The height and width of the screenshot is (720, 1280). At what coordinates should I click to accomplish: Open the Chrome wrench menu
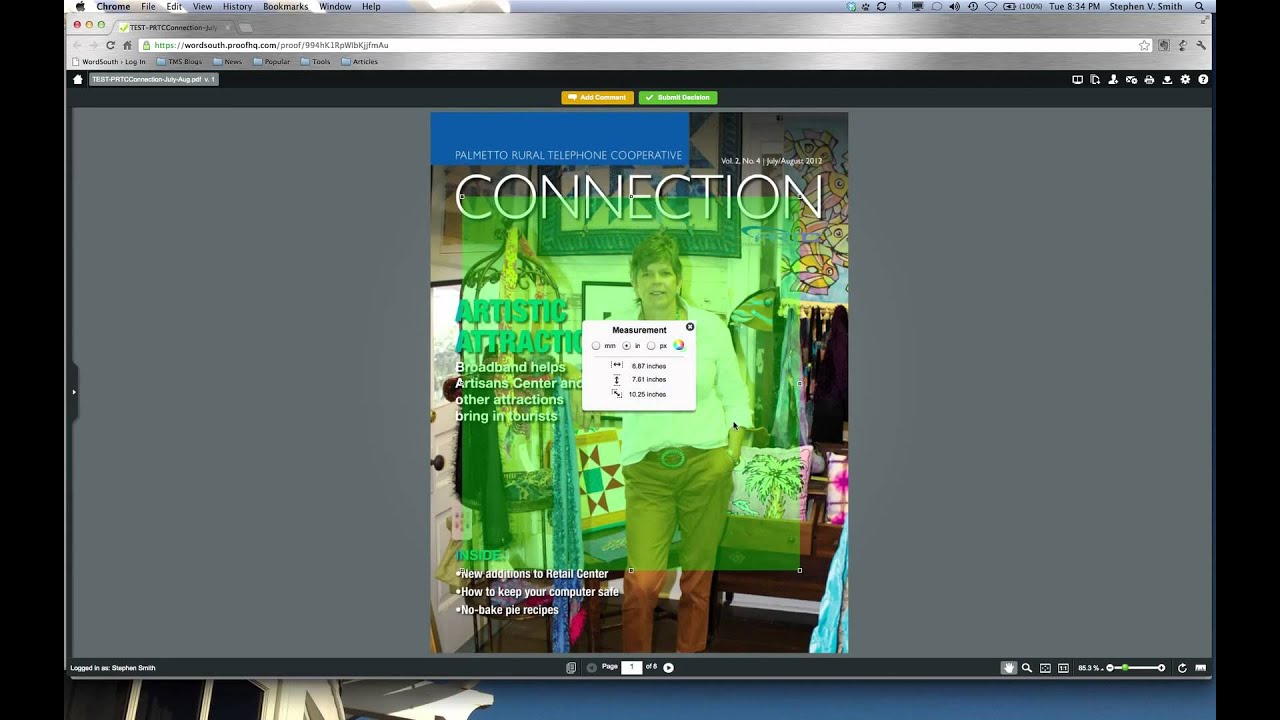(x=1201, y=45)
